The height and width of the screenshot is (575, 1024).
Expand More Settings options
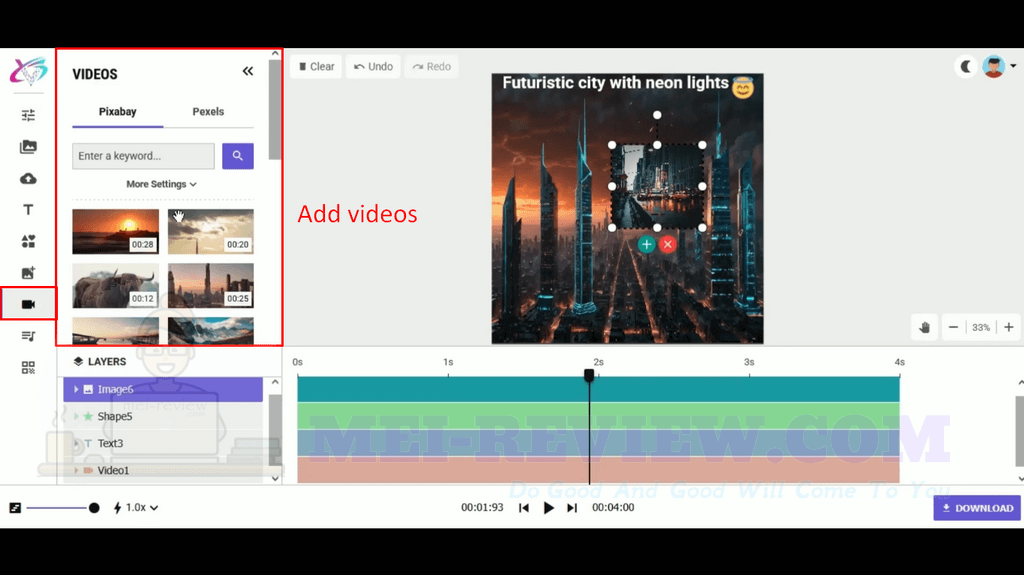click(161, 184)
